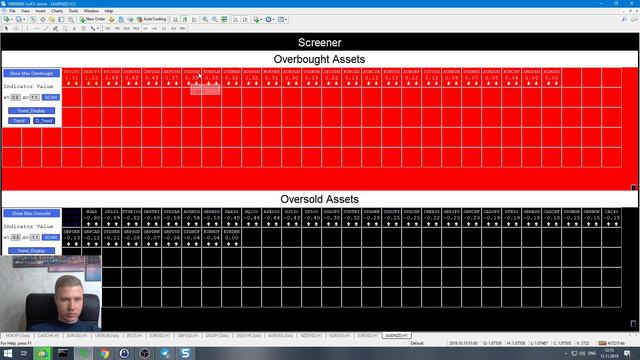The image size is (640, 360).
Task: Switch to M30 timeframe
Action: (x=136, y=29)
